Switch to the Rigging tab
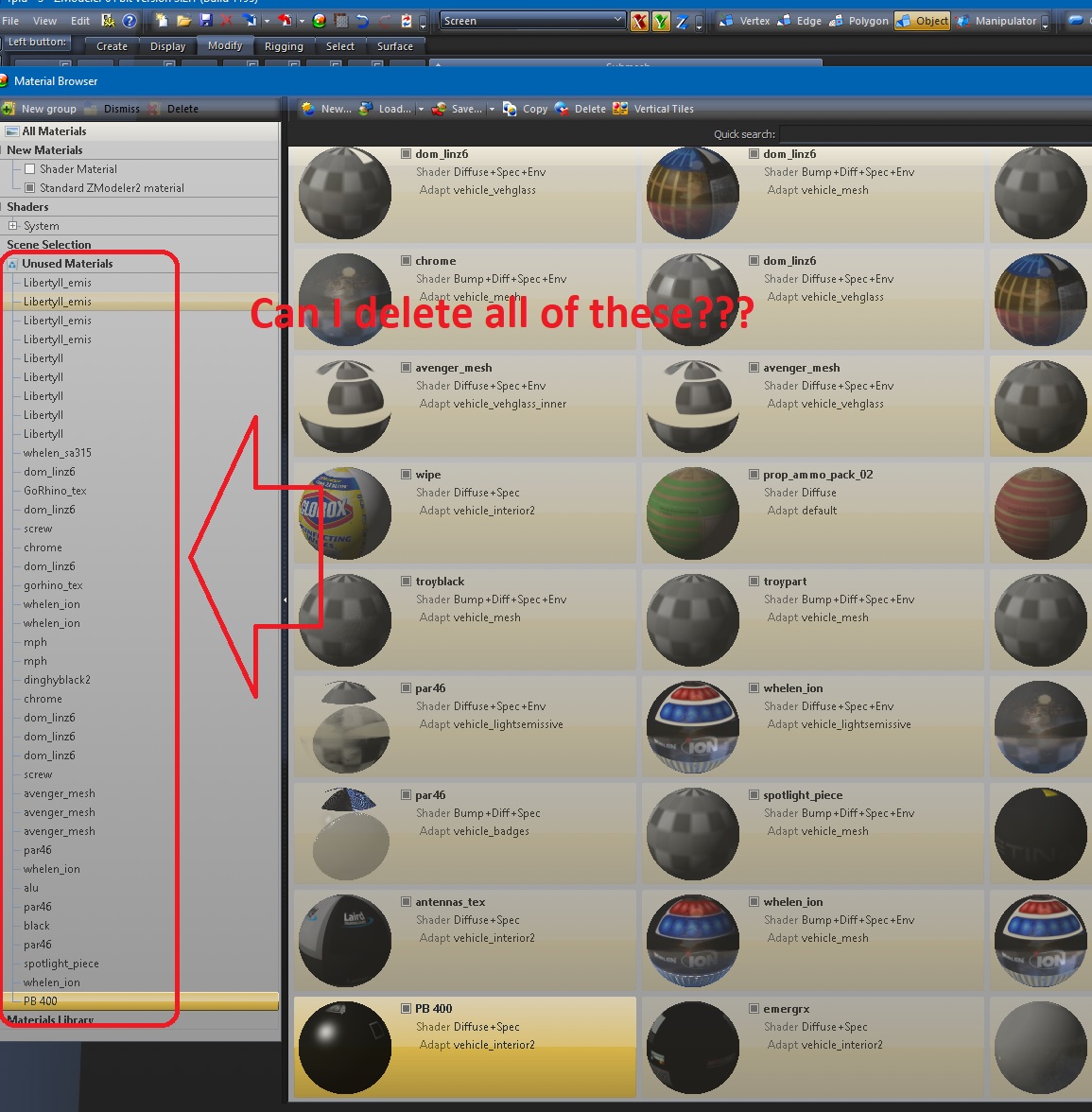This screenshot has width=1092, height=1112. point(284,46)
